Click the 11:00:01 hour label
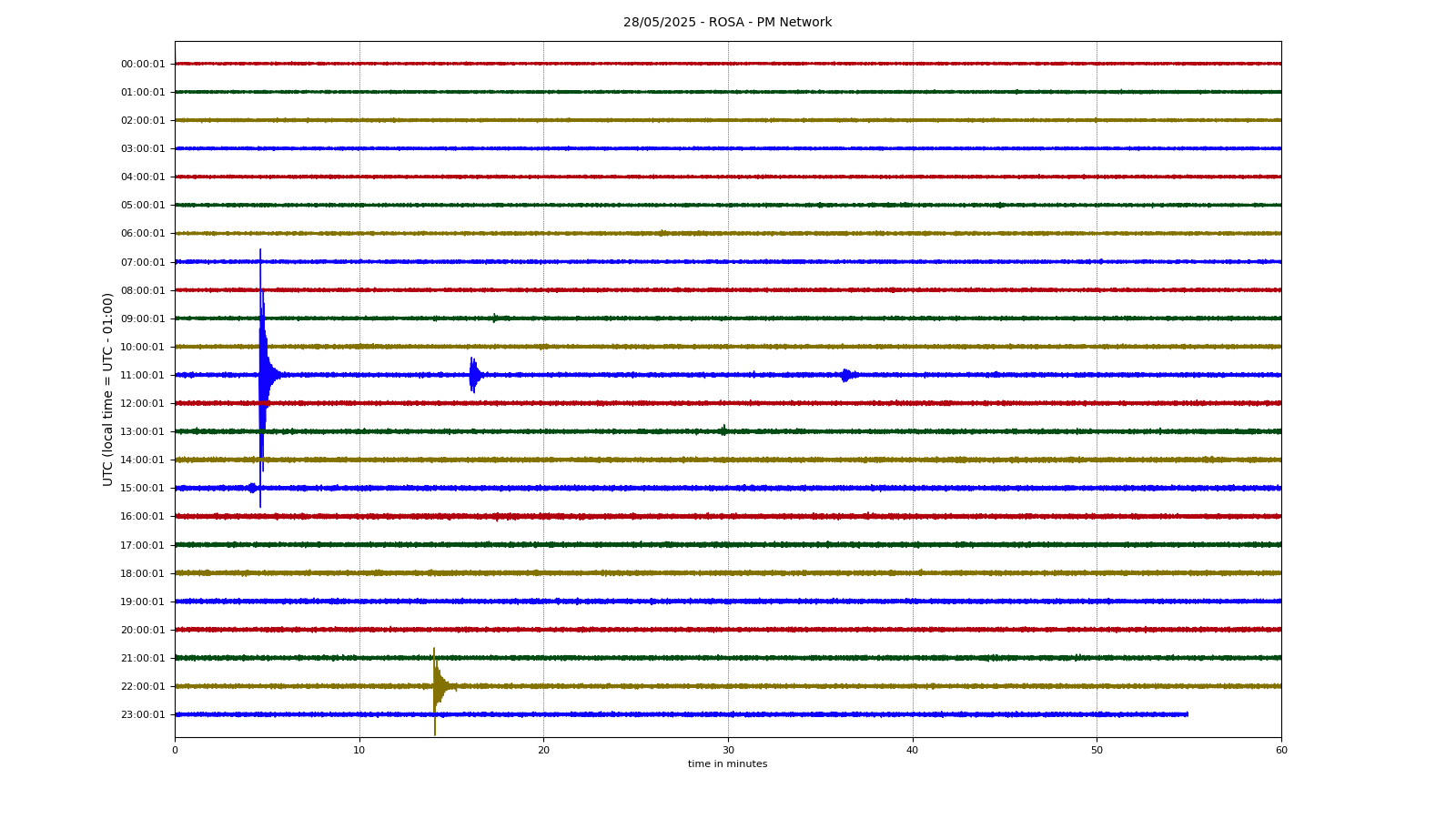 [x=143, y=376]
